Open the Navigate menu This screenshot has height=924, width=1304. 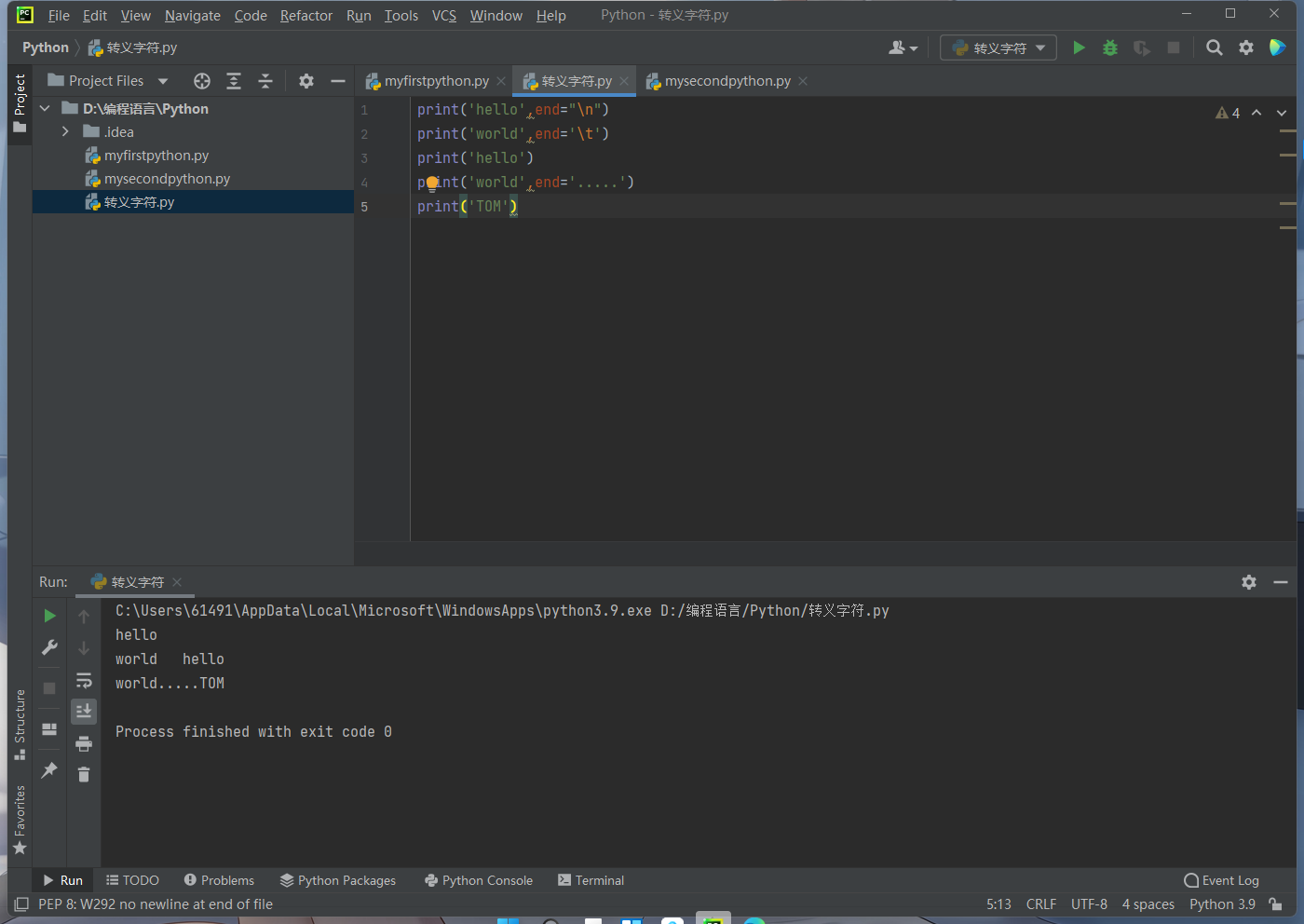click(193, 16)
